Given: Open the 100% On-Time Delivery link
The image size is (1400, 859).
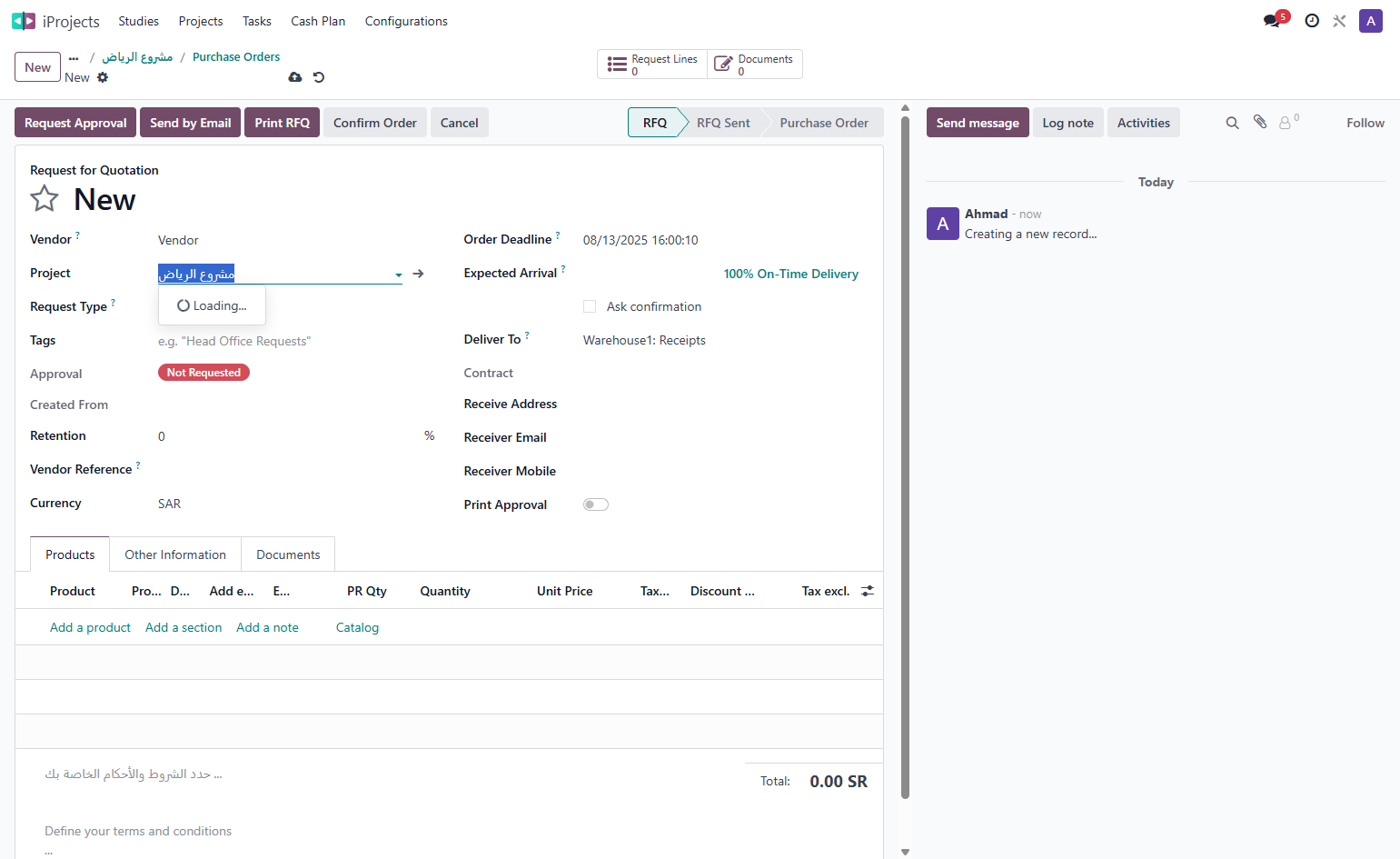Looking at the screenshot, I should (x=790, y=274).
